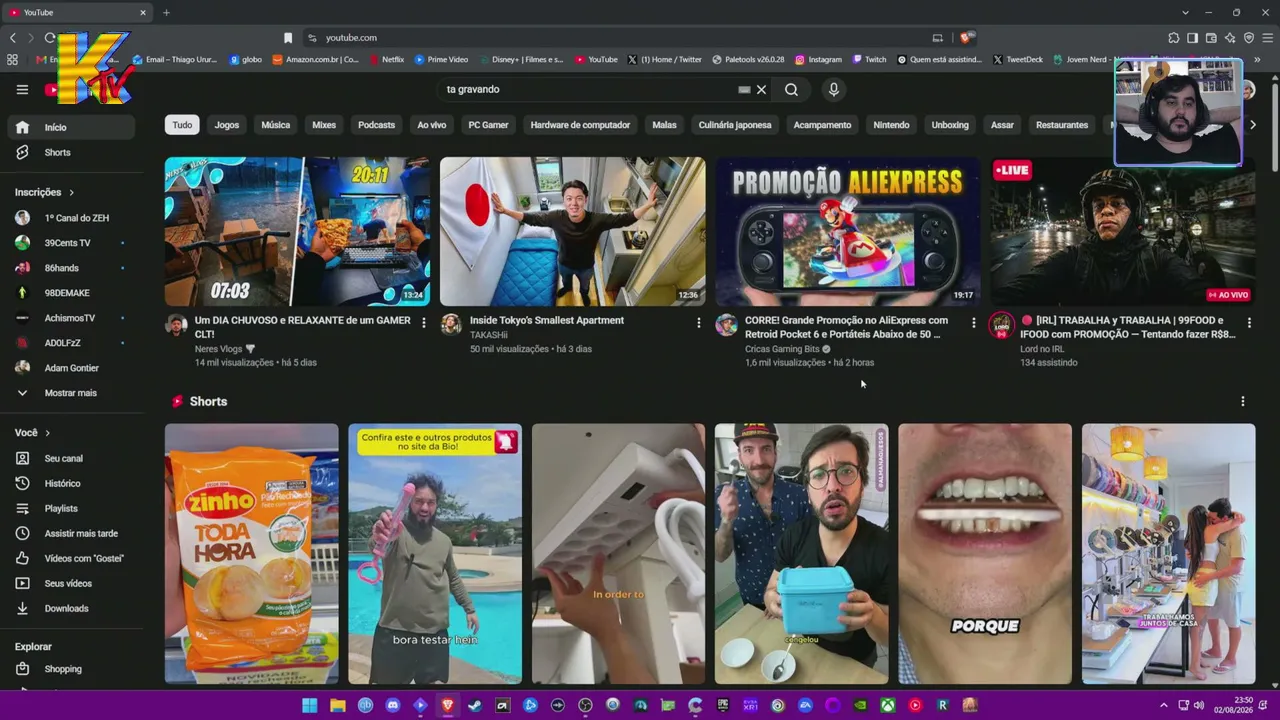Click the magnifier search button
The width and height of the screenshot is (1280, 720).
coord(791,89)
